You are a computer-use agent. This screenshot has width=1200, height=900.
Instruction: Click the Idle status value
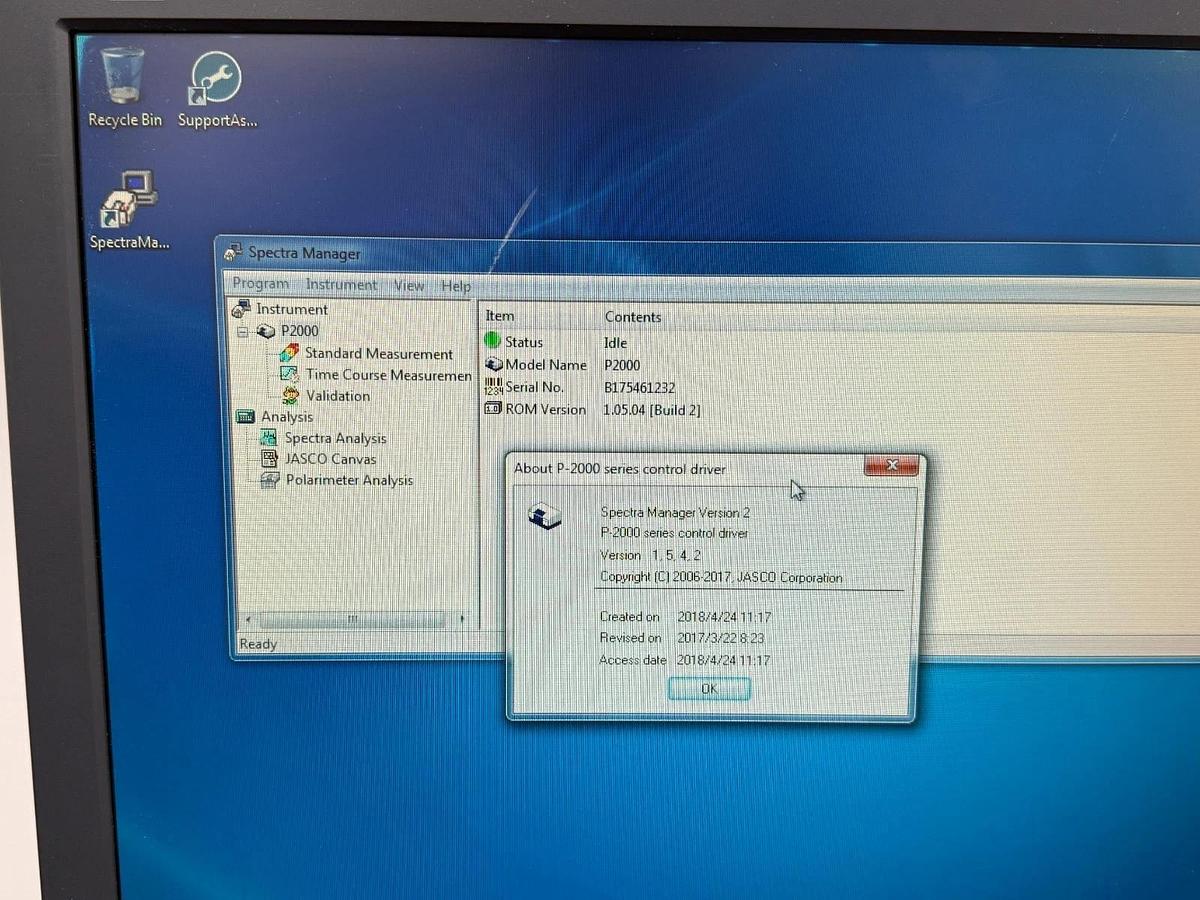(x=616, y=342)
